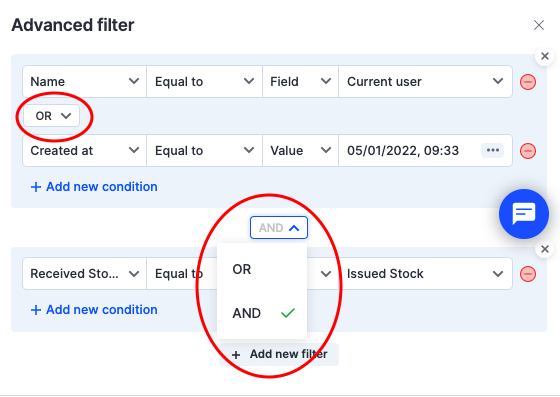This screenshot has width=560, height=397.
Task: Open the Current user value dropdown
Action: (425, 82)
